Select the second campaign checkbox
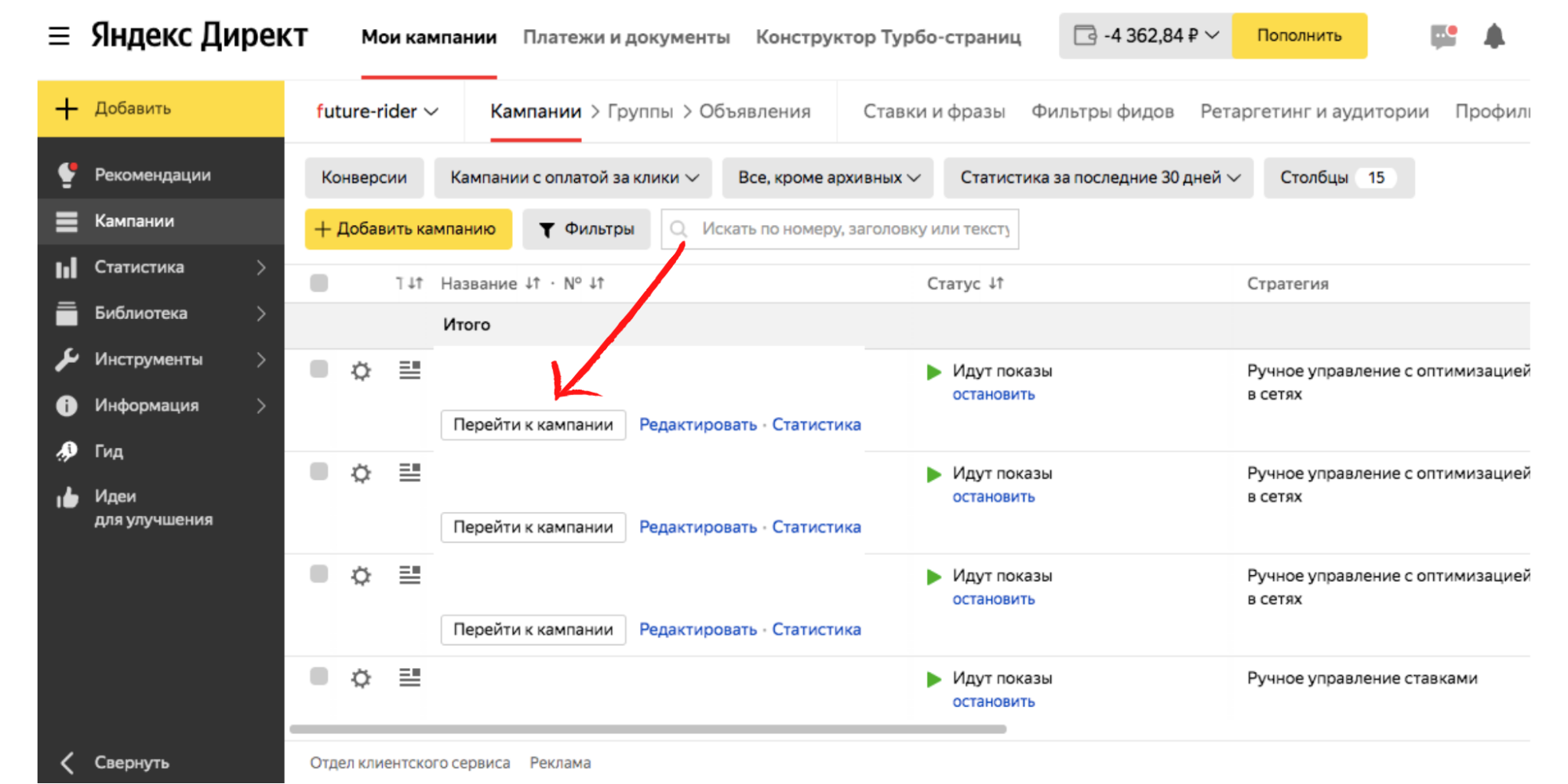Image resolution: width=1568 pixels, height=784 pixels. point(319,471)
